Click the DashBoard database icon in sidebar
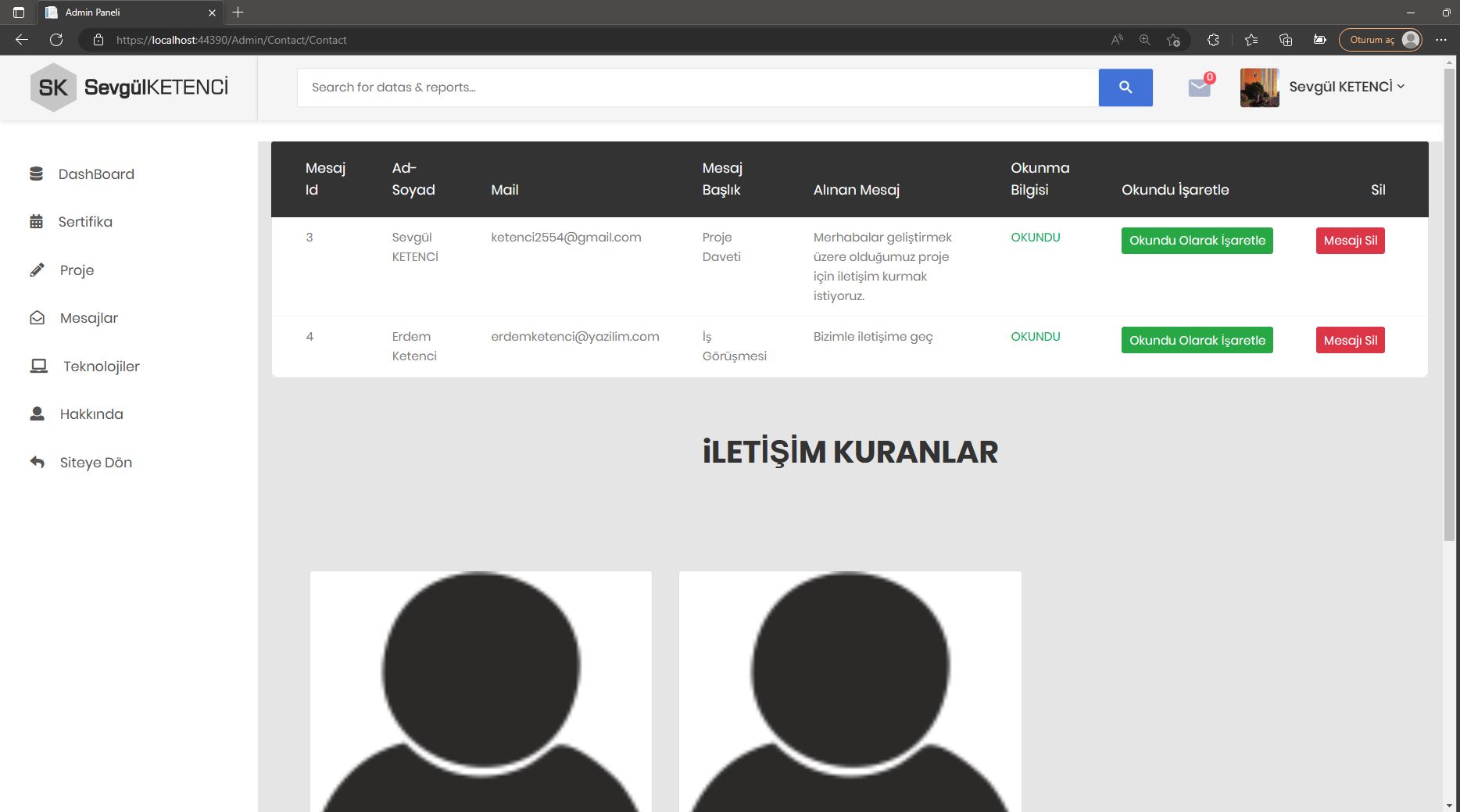Screen dimensions: 1460x812 coord(36,173)
